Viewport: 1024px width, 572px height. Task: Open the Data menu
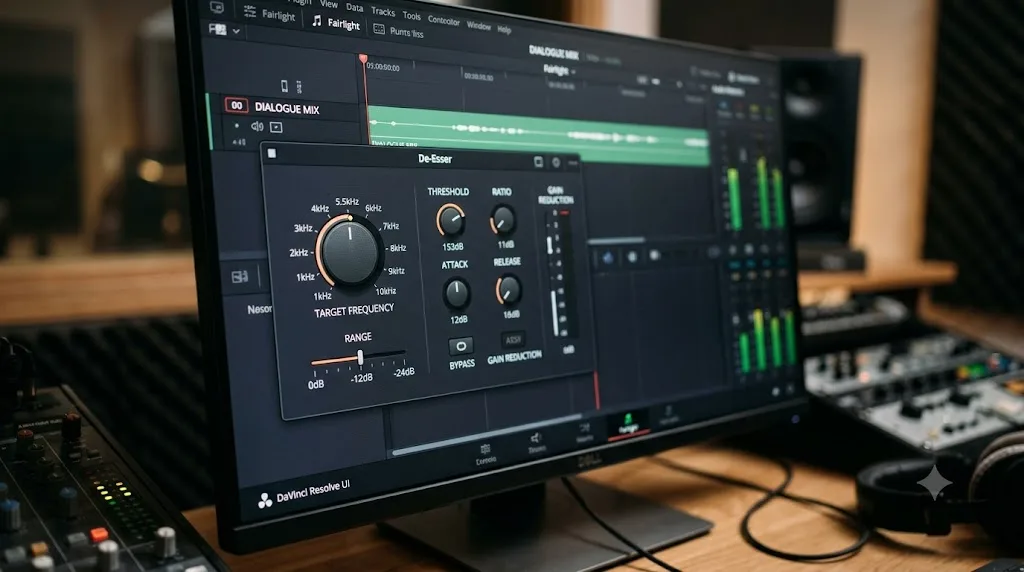[x=355, y=7]
